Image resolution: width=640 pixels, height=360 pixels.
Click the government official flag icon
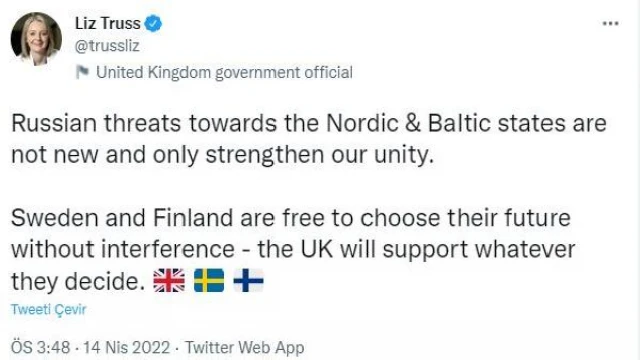[82, 72]
